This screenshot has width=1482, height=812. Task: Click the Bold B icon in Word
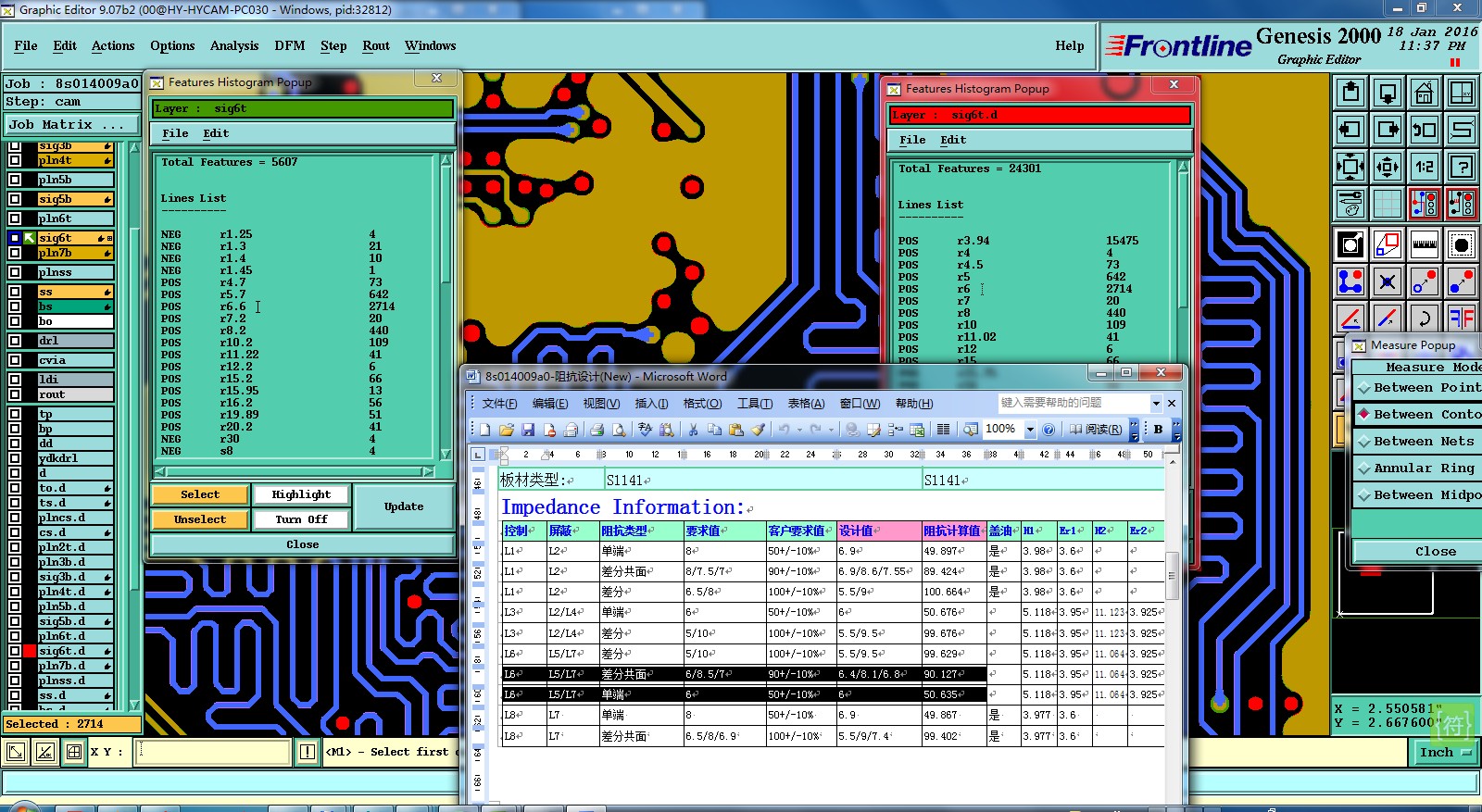coord(1158,430)
